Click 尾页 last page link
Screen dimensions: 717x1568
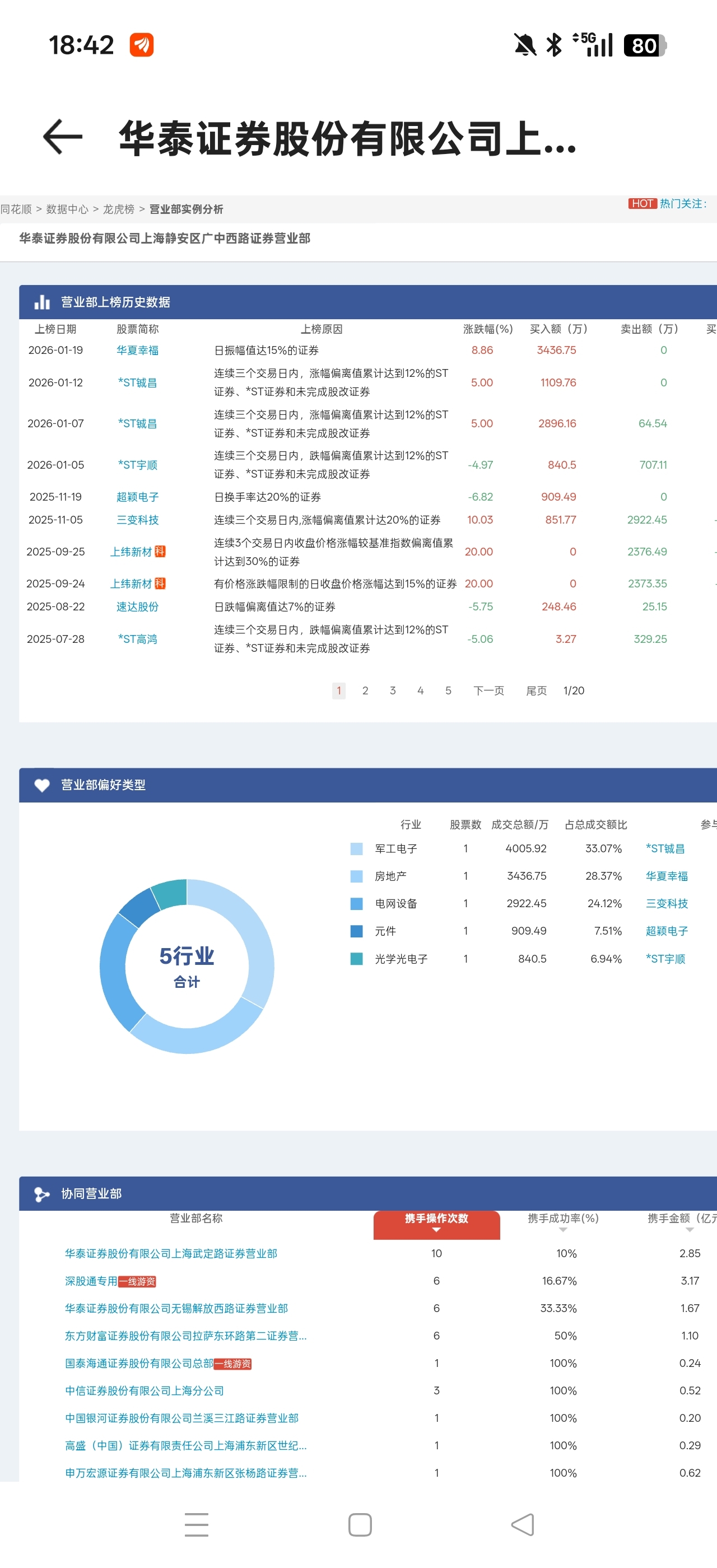pos(536,690)
